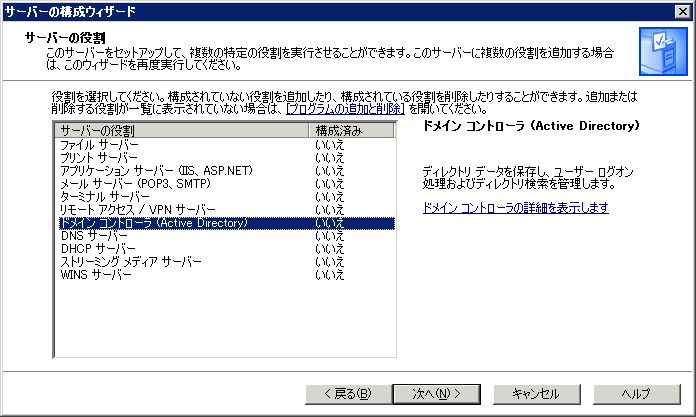The height and width of the screenshot is (417, 696).
Task: Cancel the wizard with キャンセル button
Action: click(537, 394)
